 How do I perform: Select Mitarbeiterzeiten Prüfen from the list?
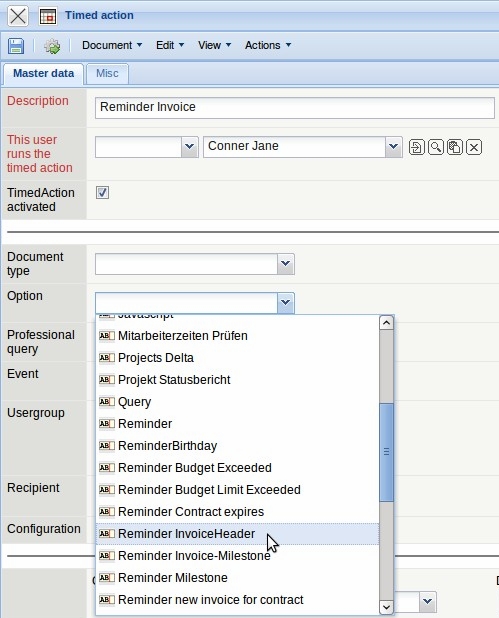pos(237,336)
